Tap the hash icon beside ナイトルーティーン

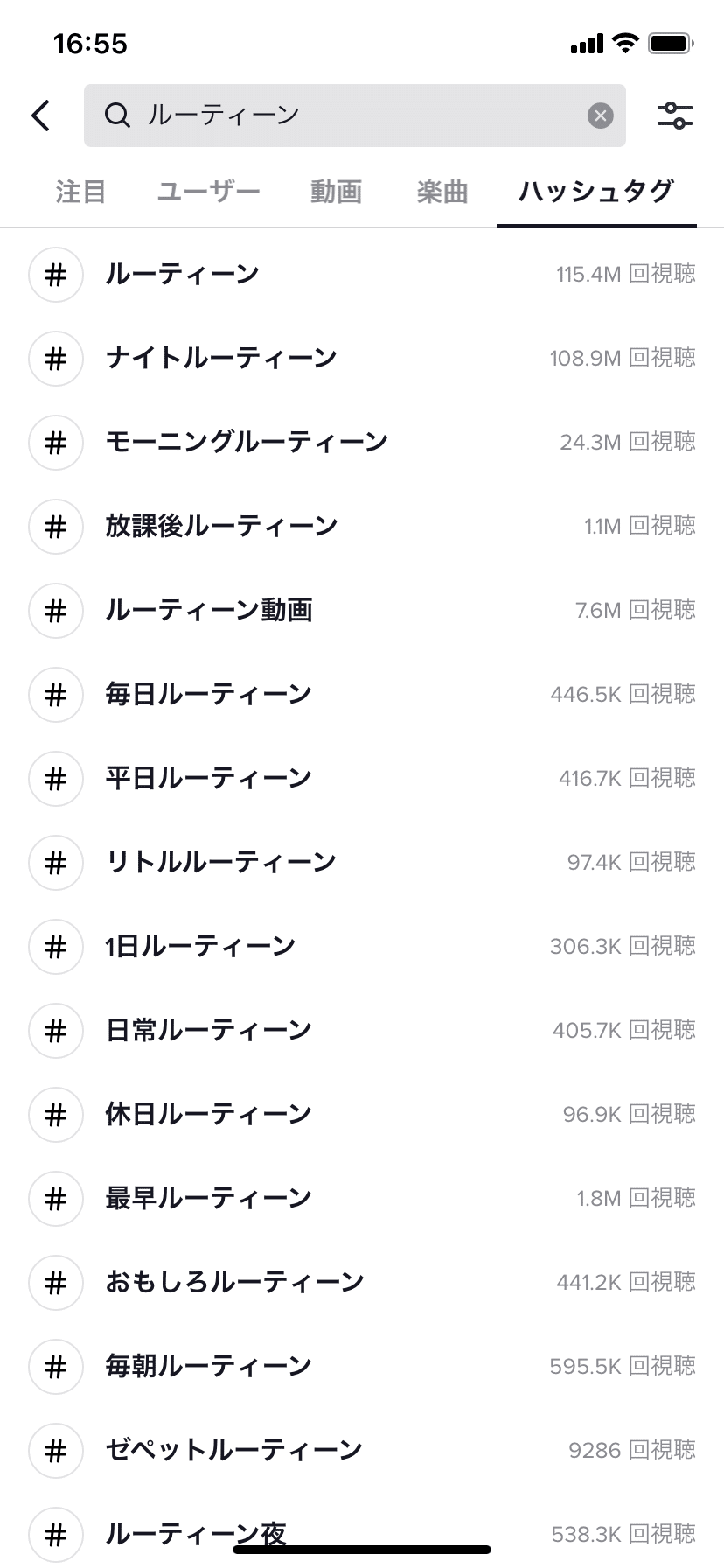(56, 359)
